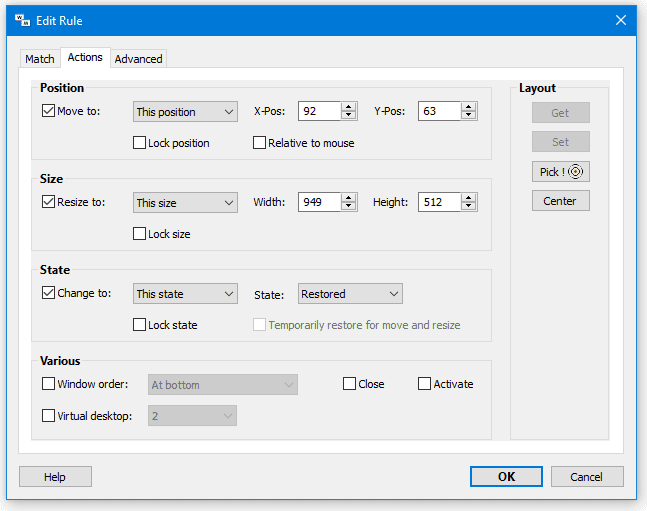This screenshot has width=647, height=511.
Task: Click the X-Pos input field
Action: coord(319,112)
